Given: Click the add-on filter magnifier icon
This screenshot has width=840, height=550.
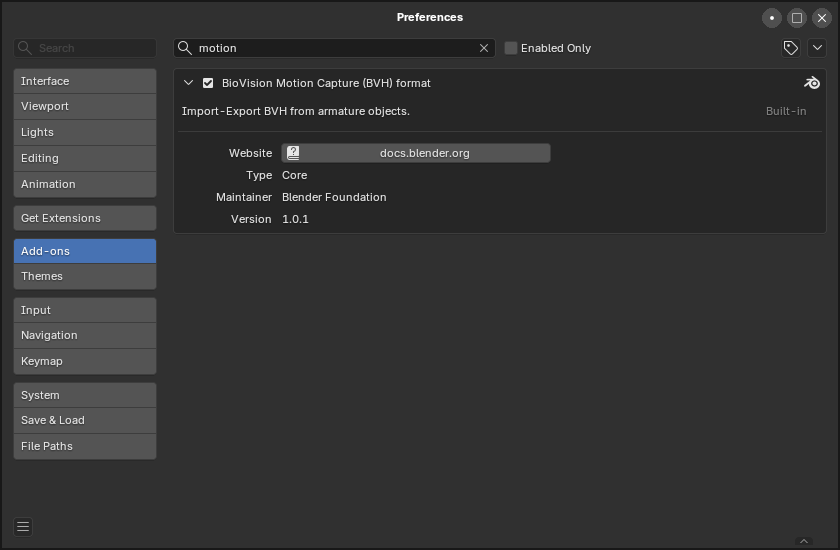Looking at the screenshot, I should coord(185,48).
